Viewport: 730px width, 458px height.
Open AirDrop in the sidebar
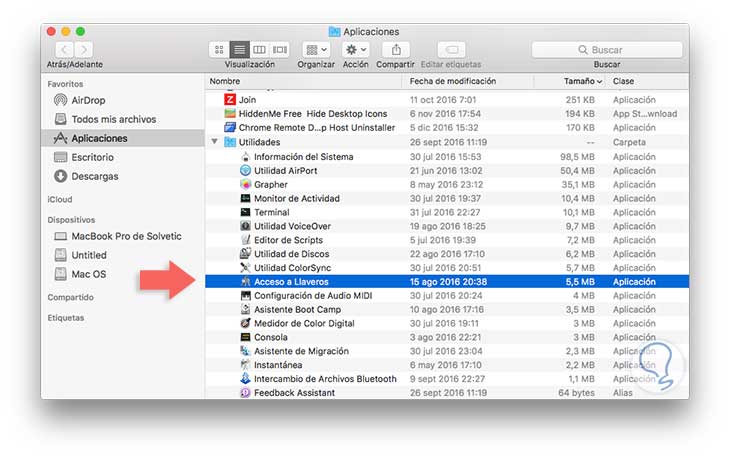[88, 100]
